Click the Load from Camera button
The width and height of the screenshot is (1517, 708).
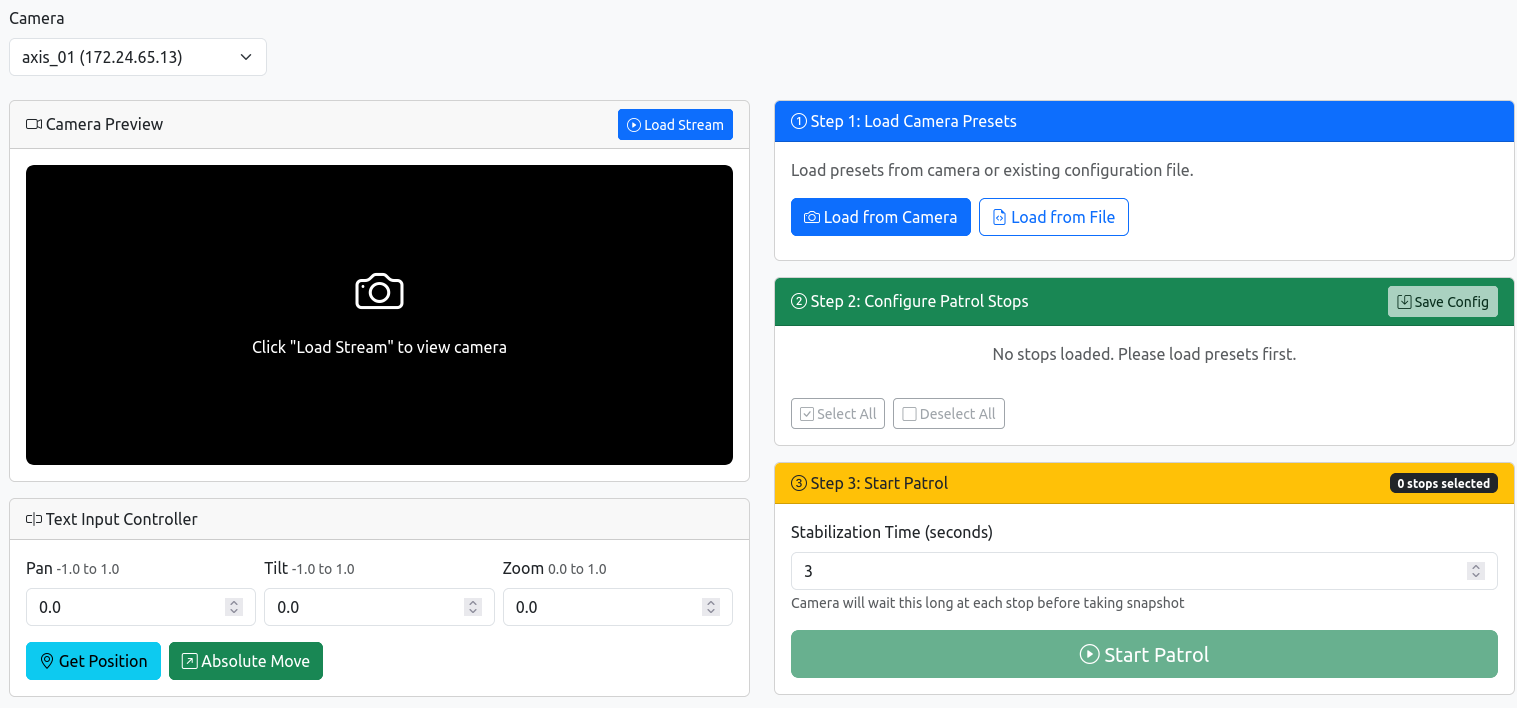pos(881,217)
